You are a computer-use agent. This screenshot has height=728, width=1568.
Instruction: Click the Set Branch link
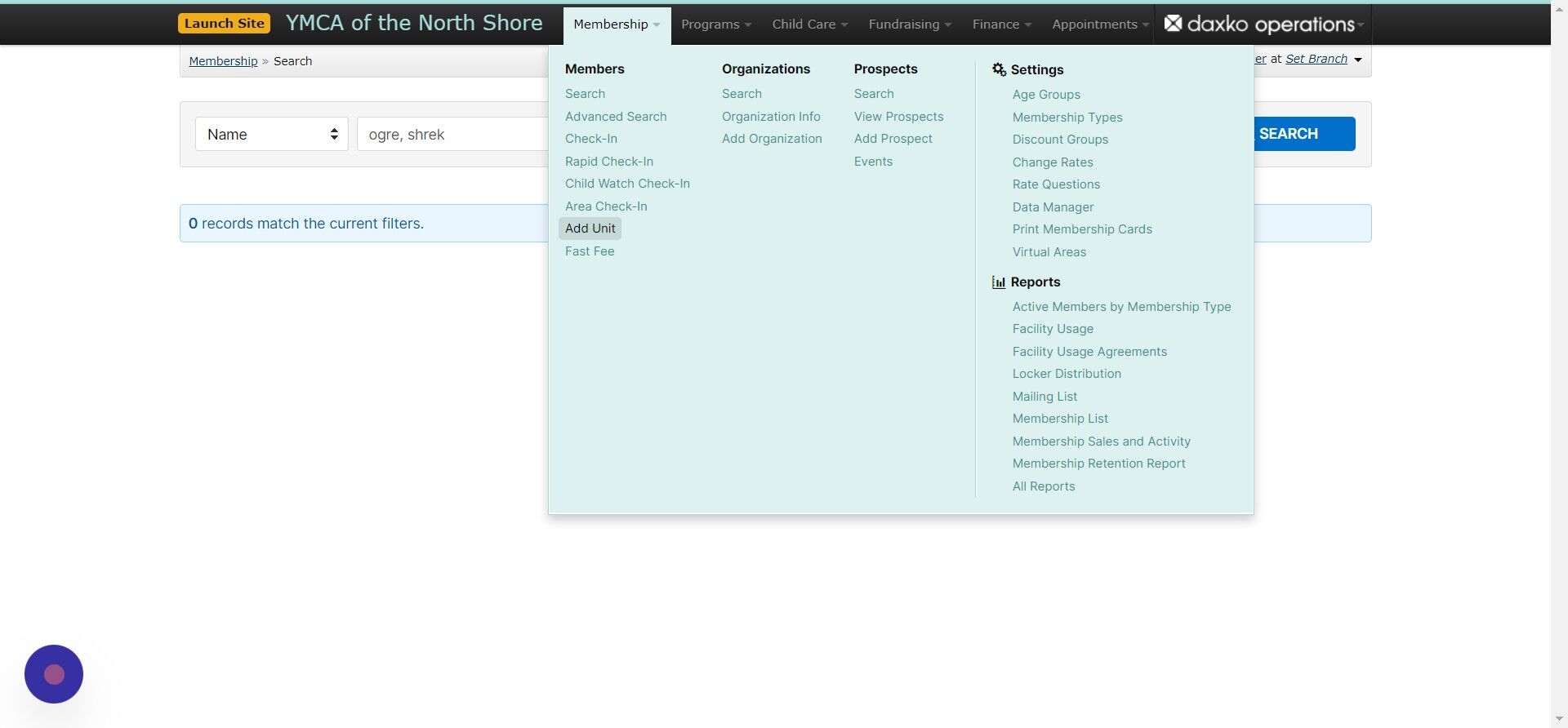coord(1316,59)
